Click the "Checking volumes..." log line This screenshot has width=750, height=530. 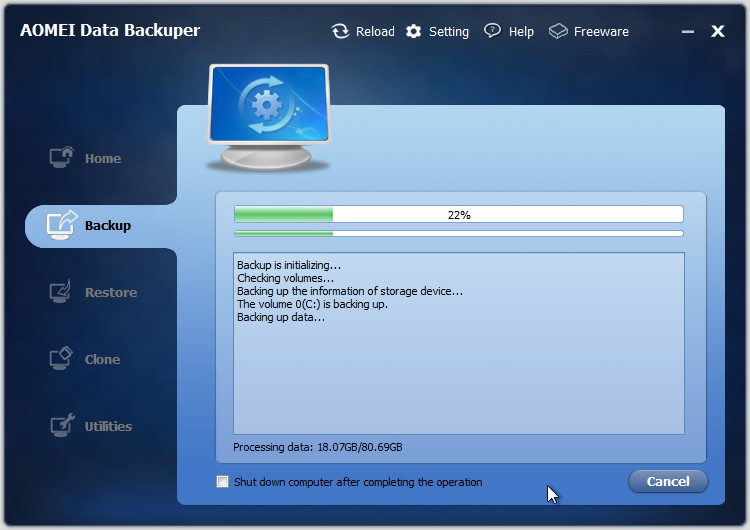click(285, 278)
